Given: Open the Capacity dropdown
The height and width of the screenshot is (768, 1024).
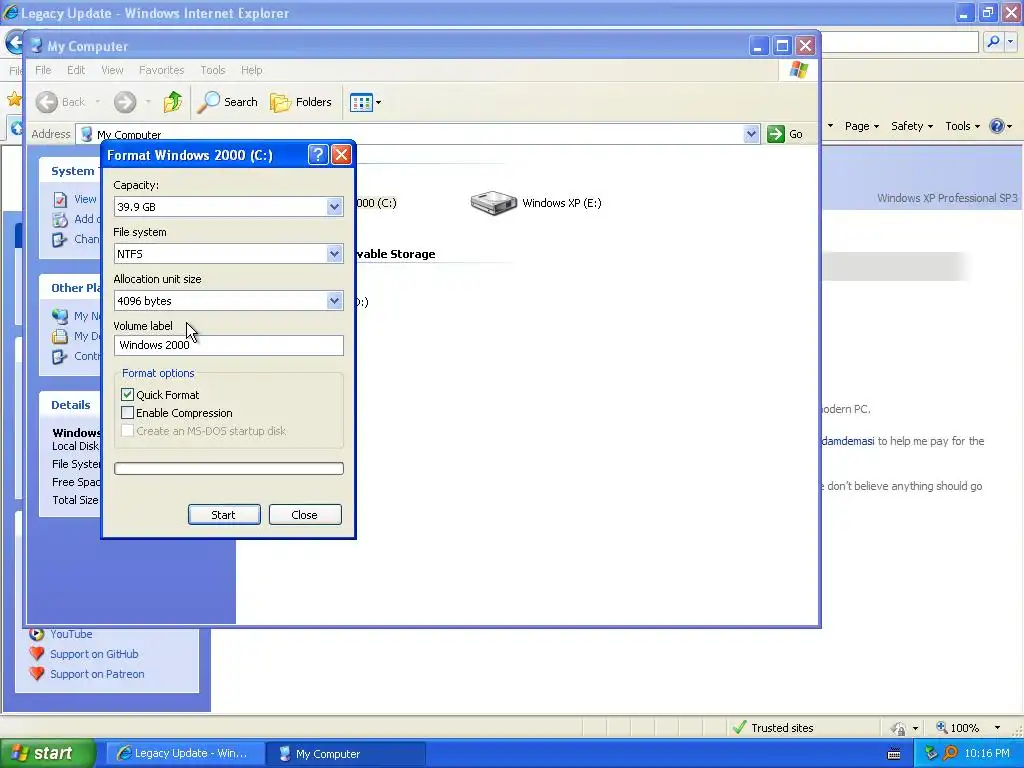Looking at the screenshot, I should pyautogui.click(x=334, y=207).
